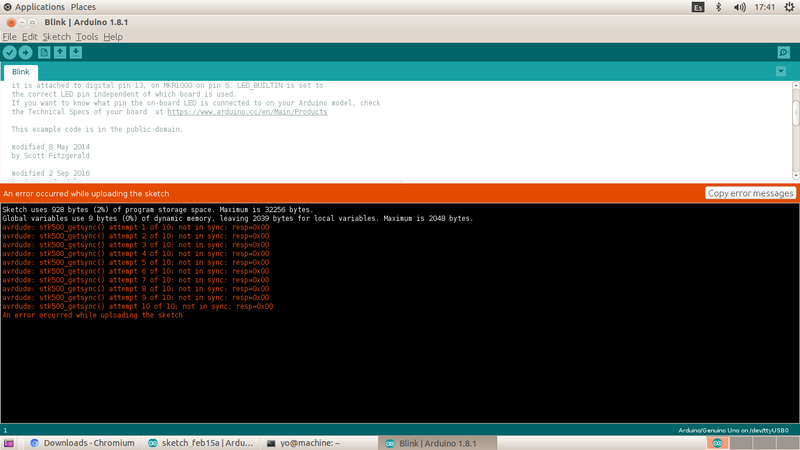Image resolution: width=800 pixels, height=450 pixels.
Task: Open the Tools menu
Action: click(x=87, y=37)
